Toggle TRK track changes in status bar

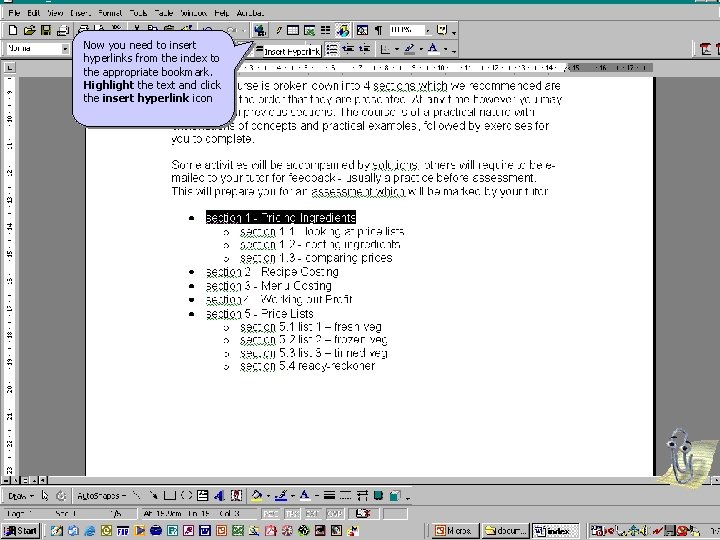[292, 514]
